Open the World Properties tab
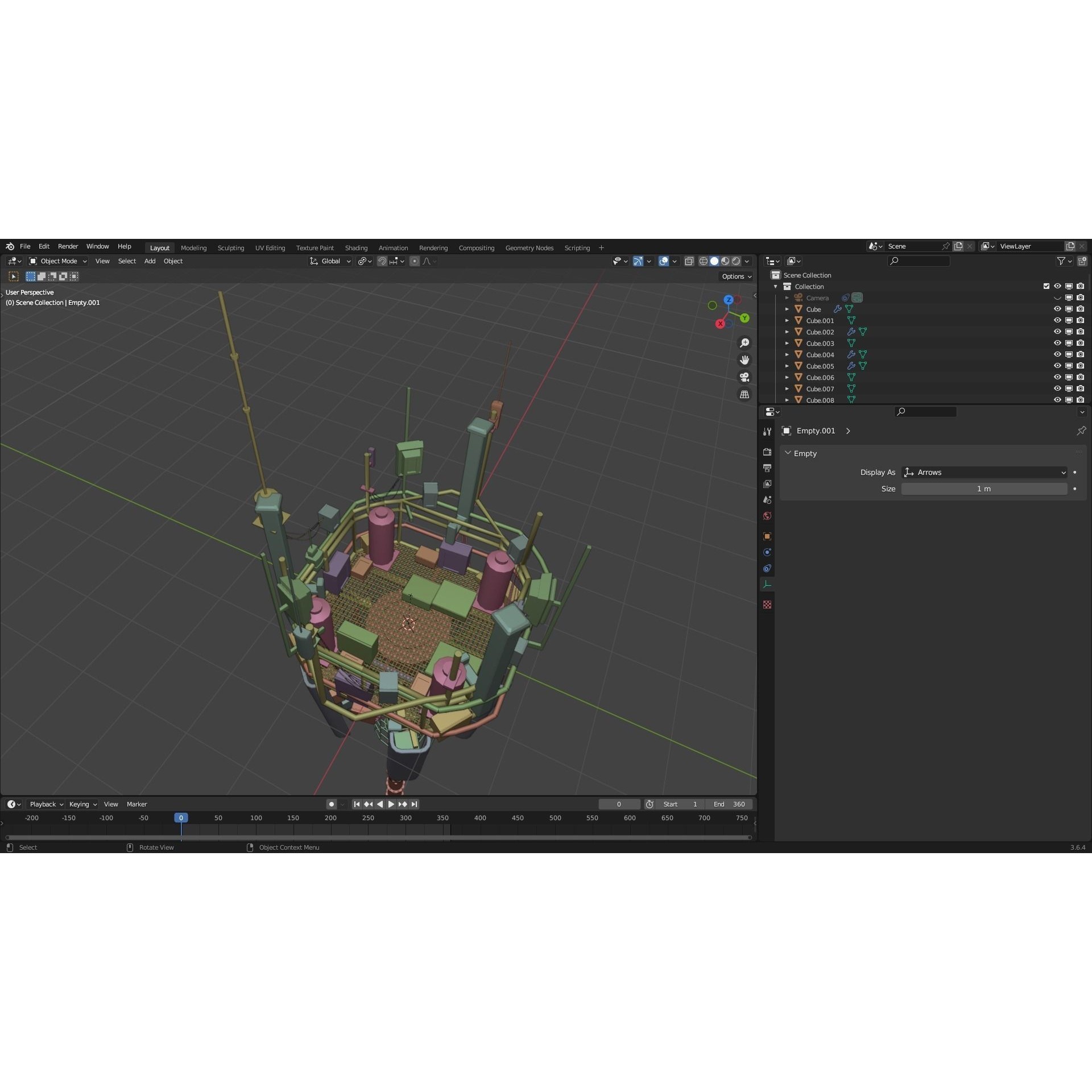Image resolution: width=1092 pixels, height=1092 pixels. point(767,516)
